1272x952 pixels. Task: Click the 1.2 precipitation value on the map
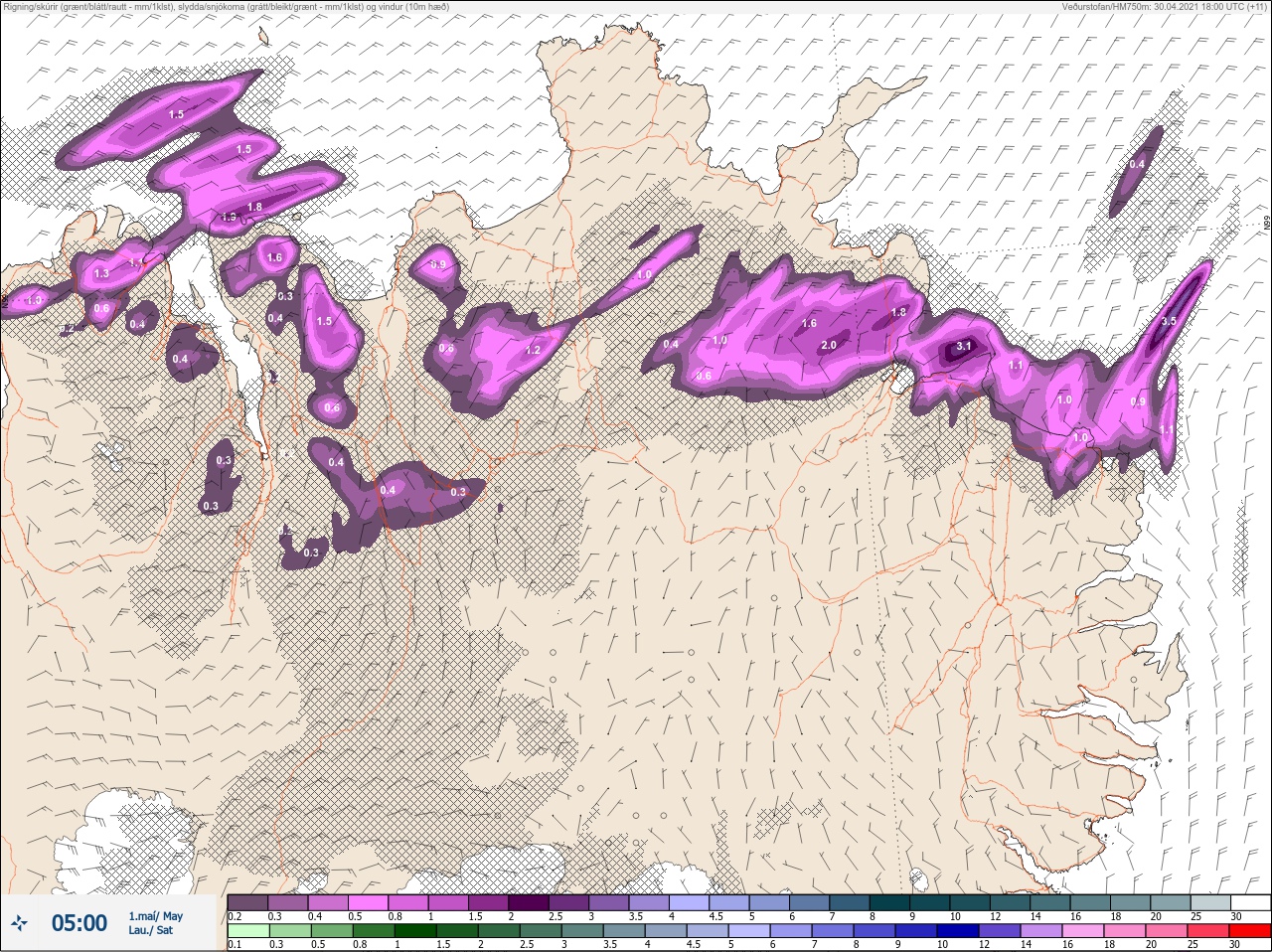pyautogui.click(x=533, y=350)
